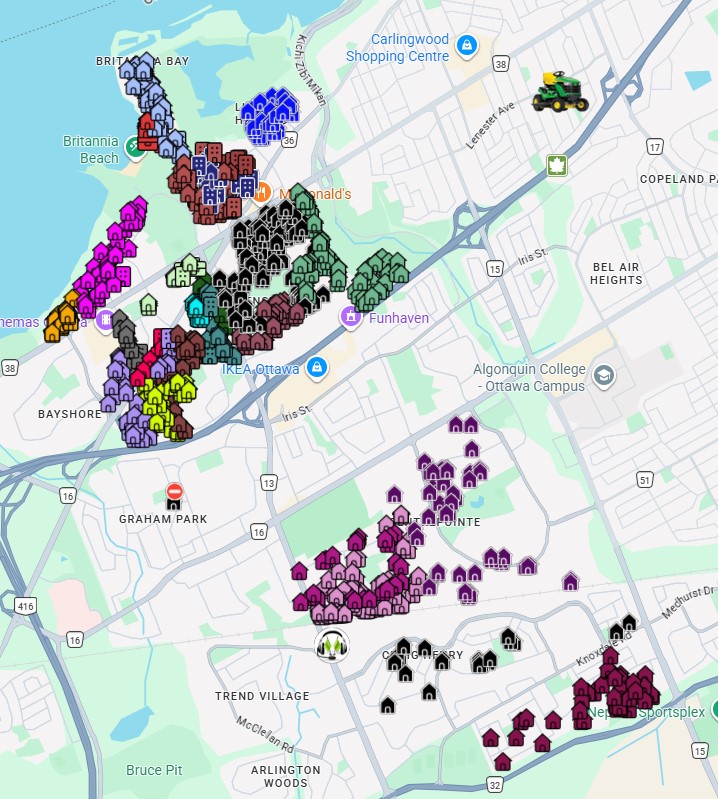Viewport: 718px width, 799px height.
Task: Select the cyan house marker
Action: pyautogui.click(x=196, y=308)
